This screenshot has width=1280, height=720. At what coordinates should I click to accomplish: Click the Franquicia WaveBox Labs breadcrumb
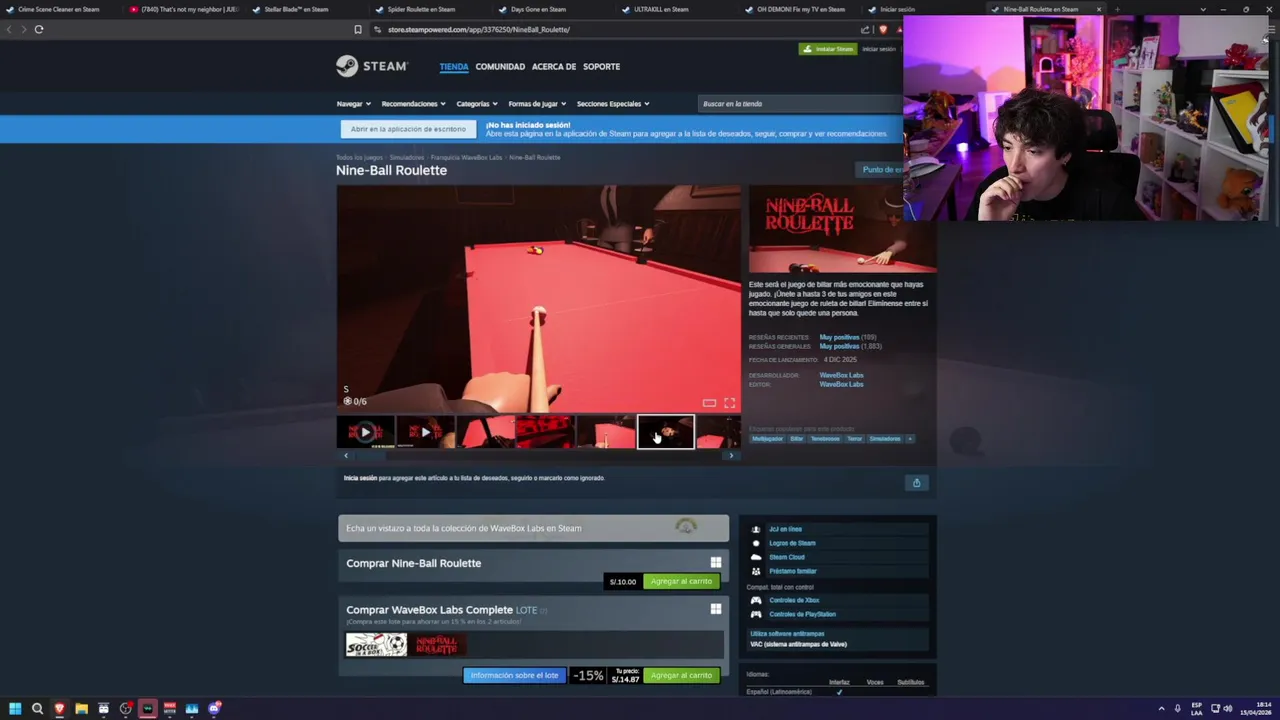click(x=466, y=157)
